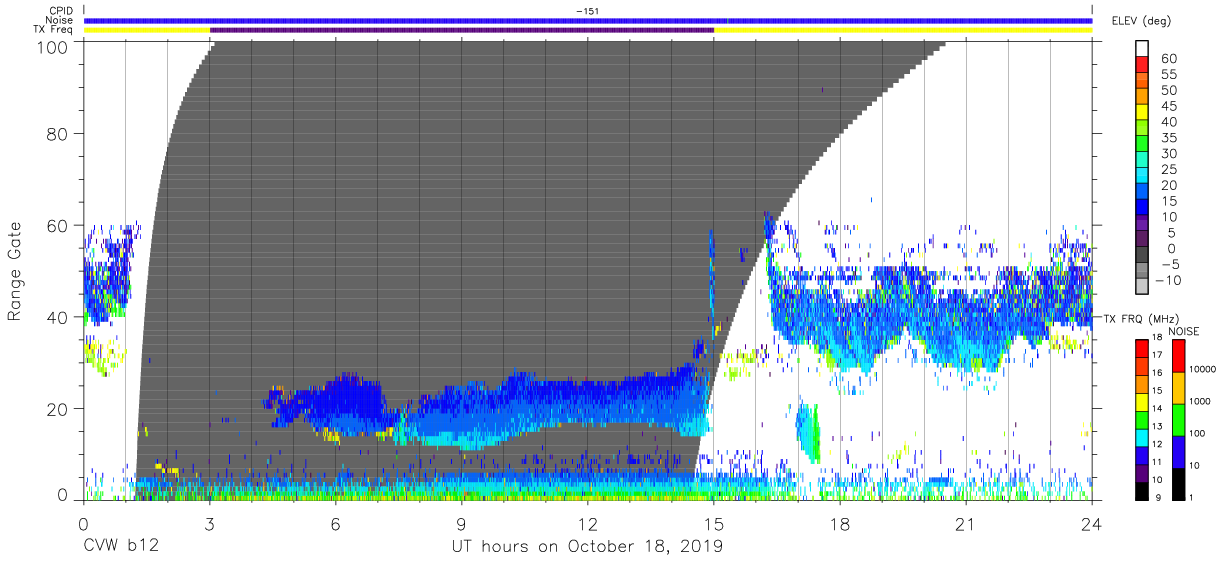This screenshot has width=1228, height=567.
Task: Select the blue Noise indicator bar
Action: tap(588, 20)
